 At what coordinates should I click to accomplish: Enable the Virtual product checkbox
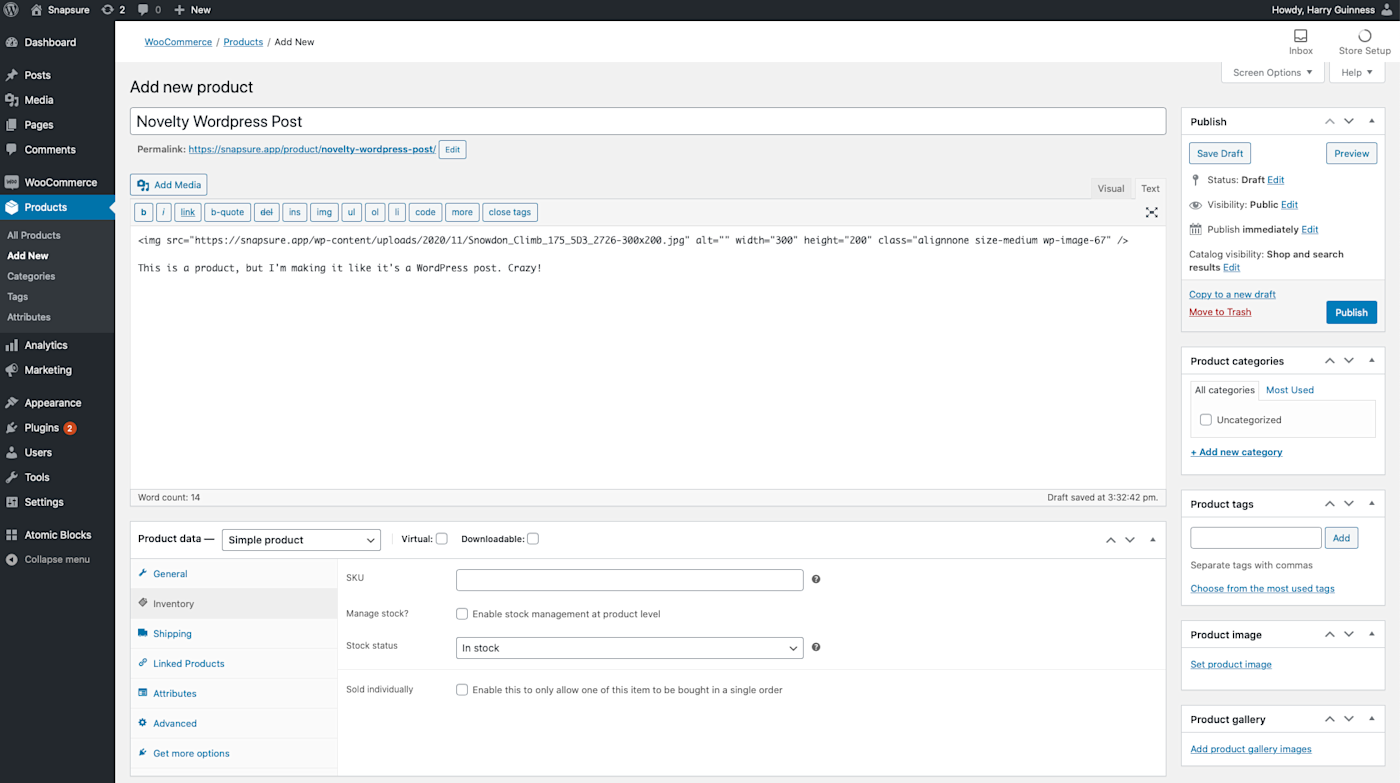(441, 539)
